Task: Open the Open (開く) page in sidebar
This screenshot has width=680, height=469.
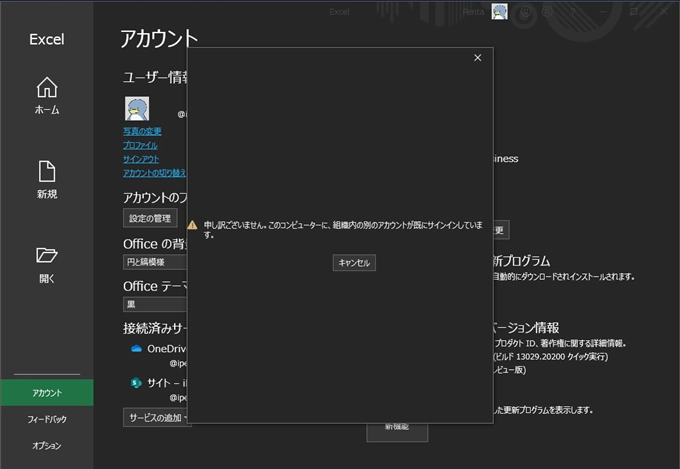Action: pos(47,265)
